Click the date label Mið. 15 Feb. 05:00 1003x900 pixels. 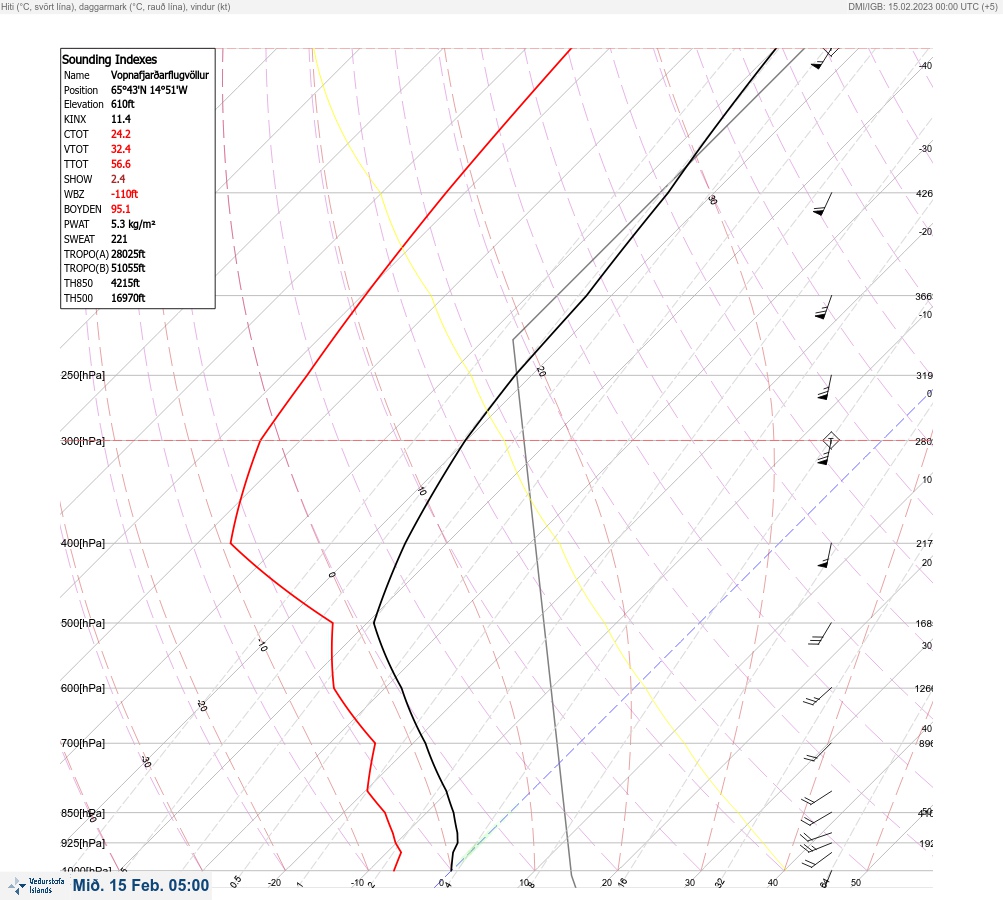141,885
